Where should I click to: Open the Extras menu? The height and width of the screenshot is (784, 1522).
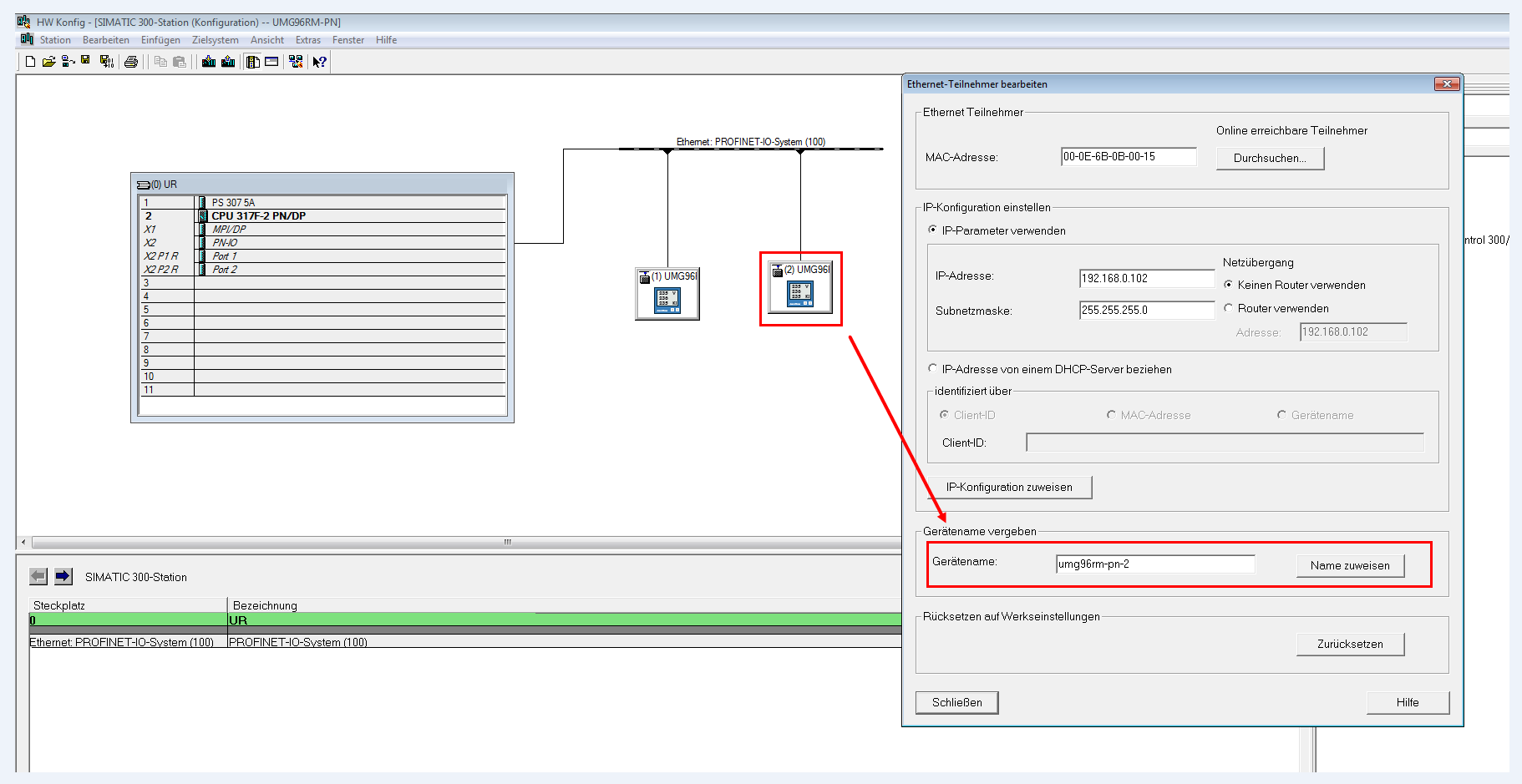(308, 40)
